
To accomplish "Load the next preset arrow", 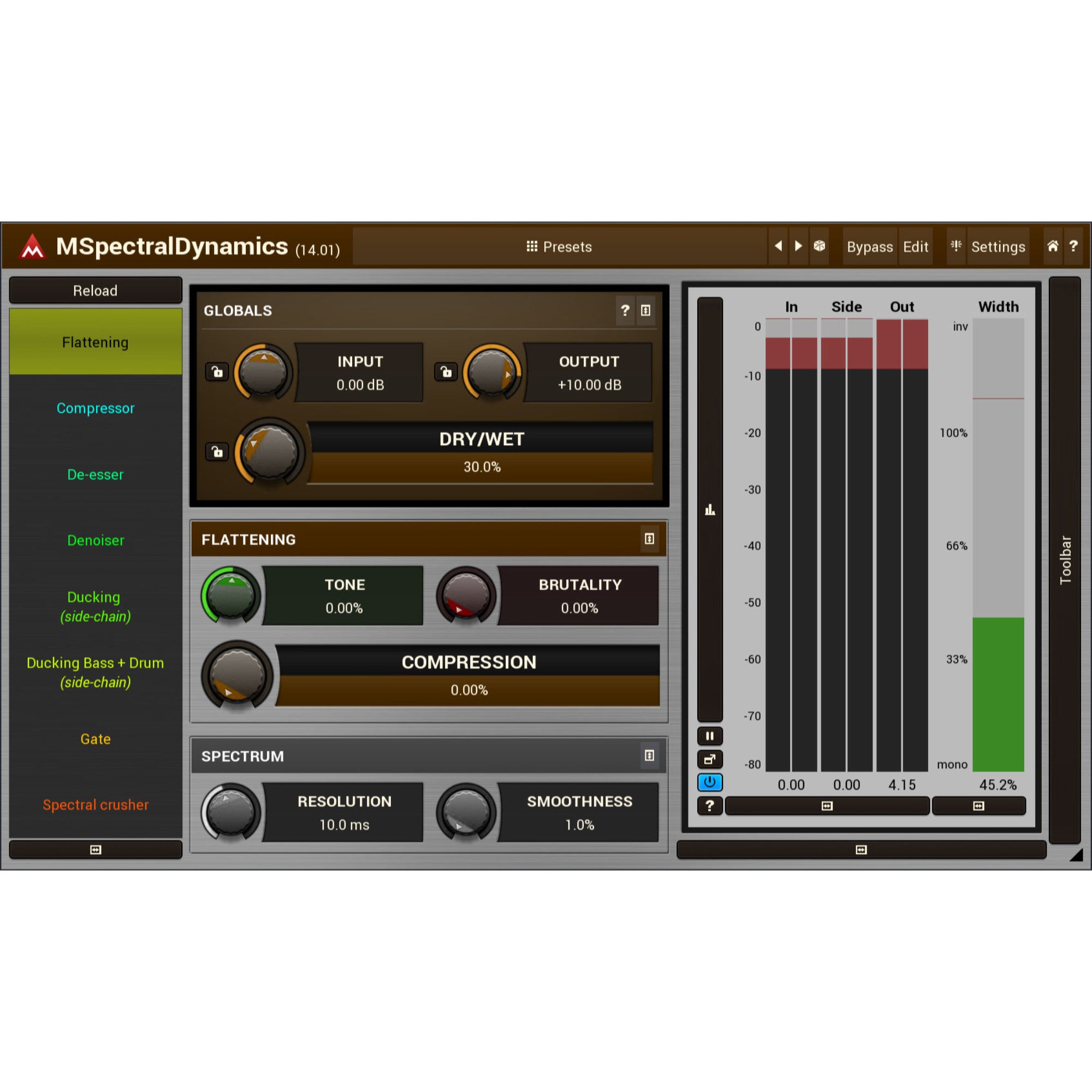I will point(798,246).
